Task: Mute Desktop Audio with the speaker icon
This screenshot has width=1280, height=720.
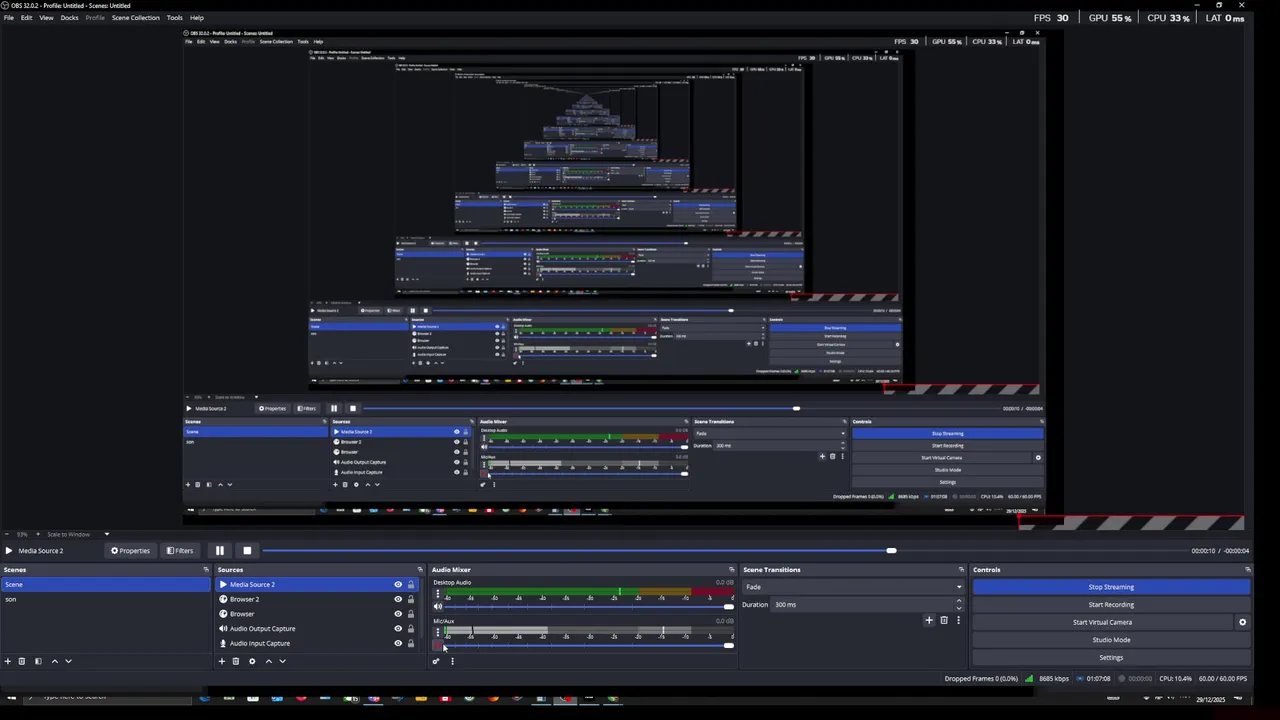Action: pos(437,606)
